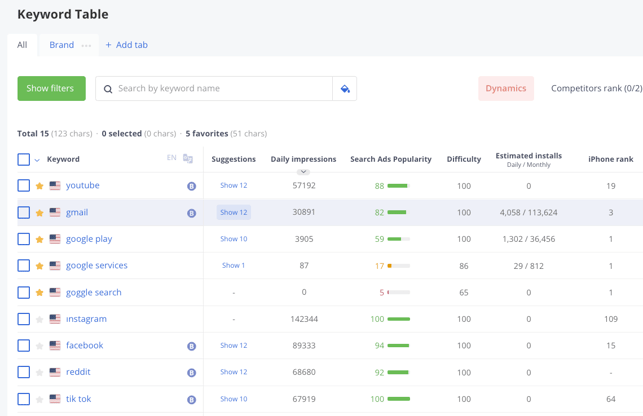Click the sort arrow under Daily impressions

(303, 171)
